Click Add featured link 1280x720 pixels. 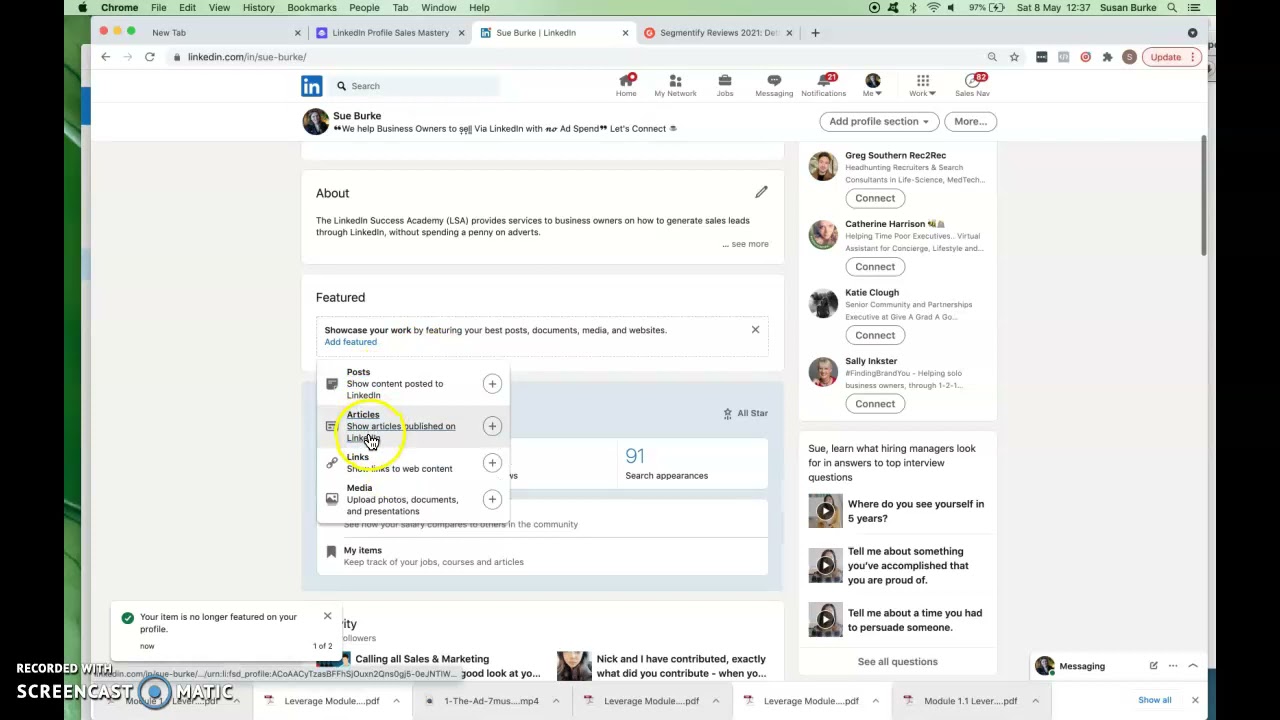(350, 342)
